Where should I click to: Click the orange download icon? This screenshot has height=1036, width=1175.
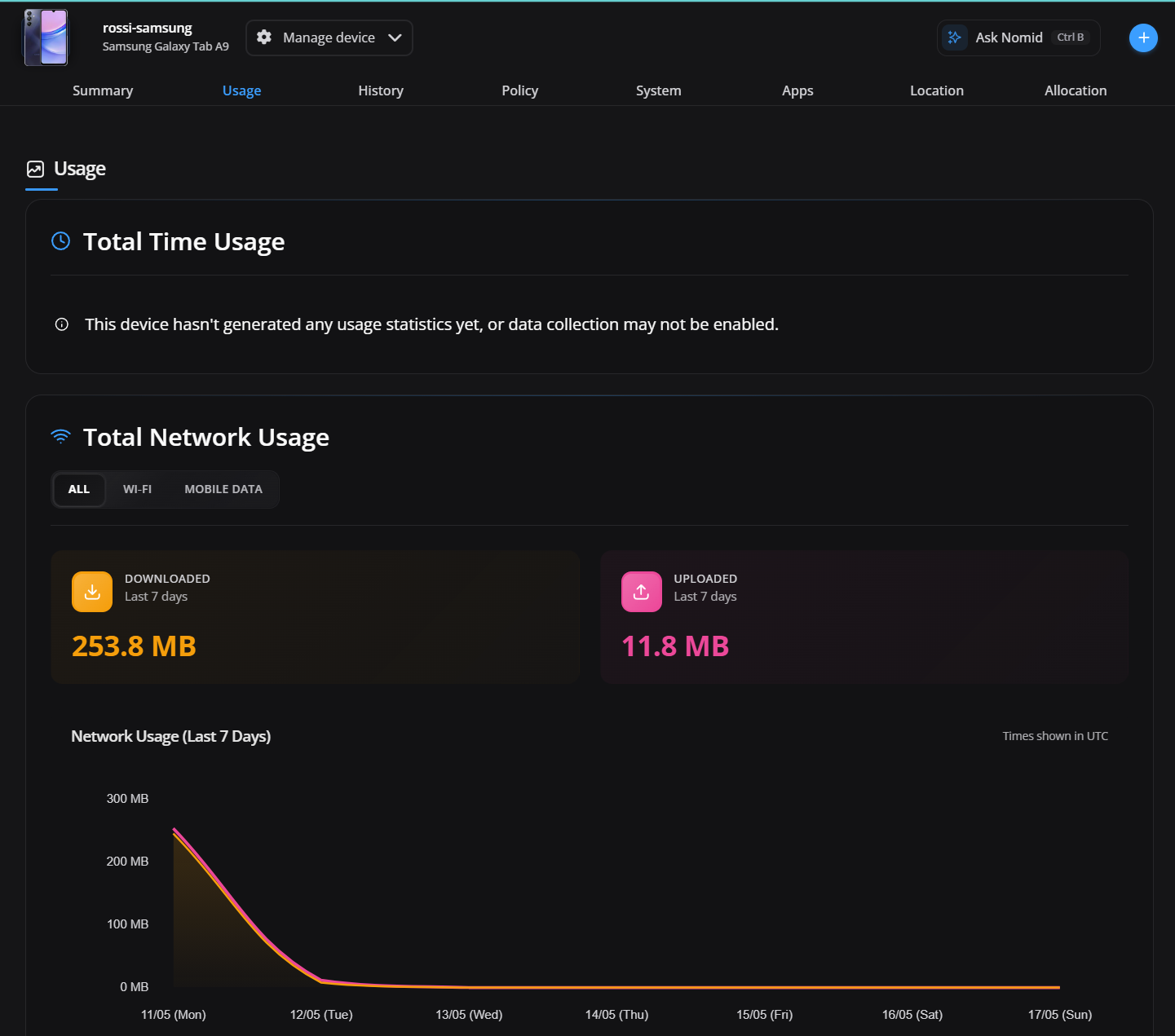(x=92, y=592)
